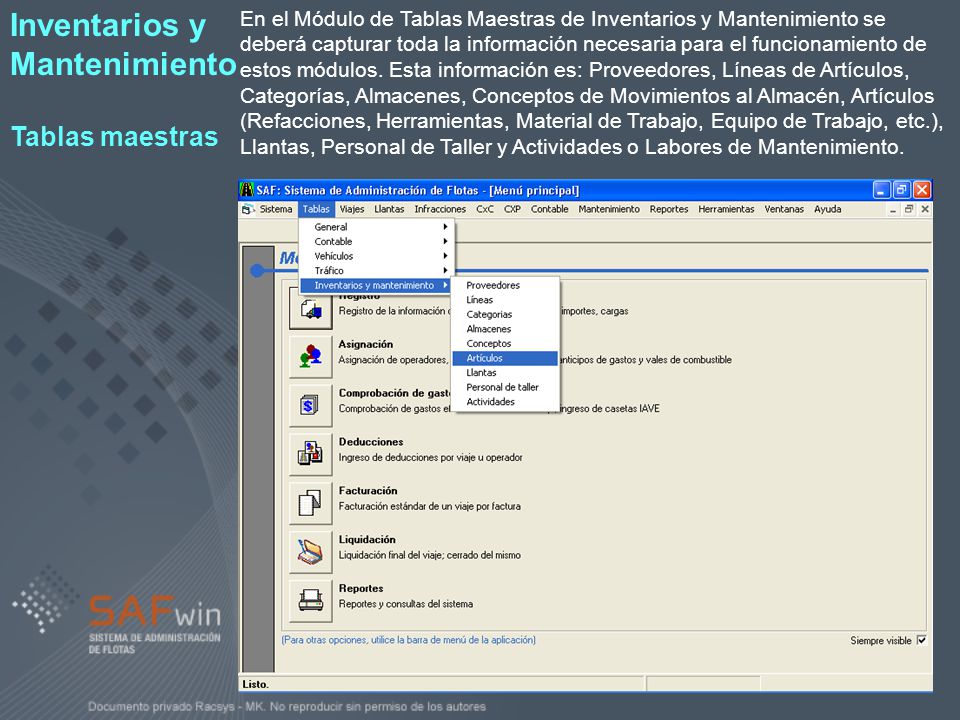Click the Asignación heading link
The width and height of the screenshot is (960, 720).
(x=366, y=344)
